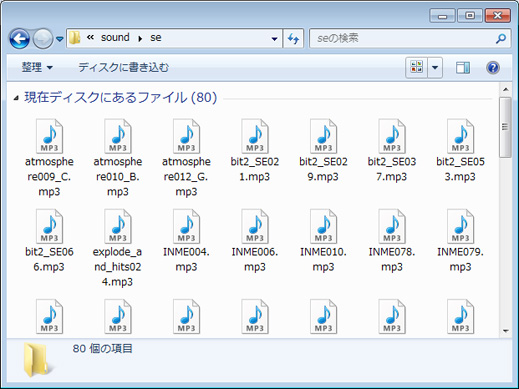This screenshot has height=389, width=519.
Task: Click the greyed Forward navigation arrow
Action: [x=42, y=39]
